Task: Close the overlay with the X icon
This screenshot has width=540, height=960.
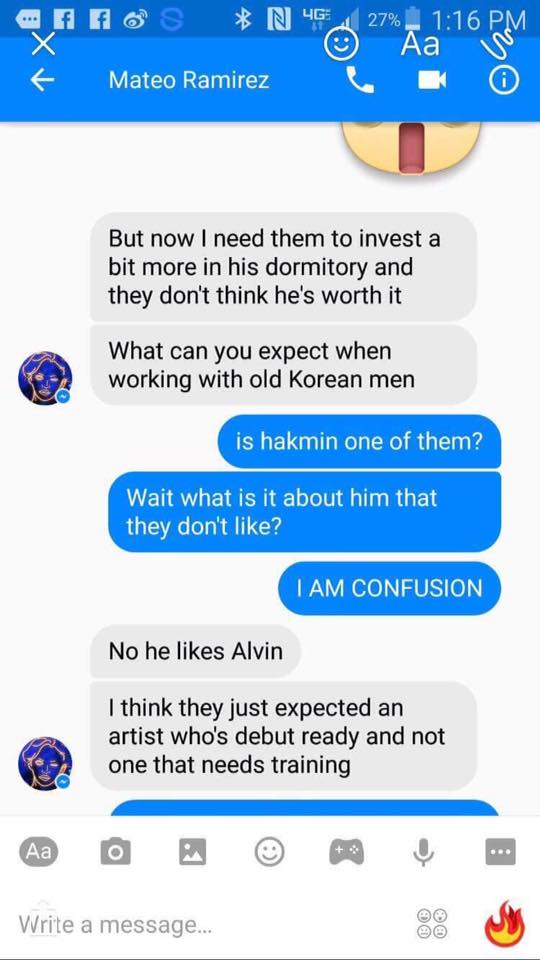Action: coord(44,45)
